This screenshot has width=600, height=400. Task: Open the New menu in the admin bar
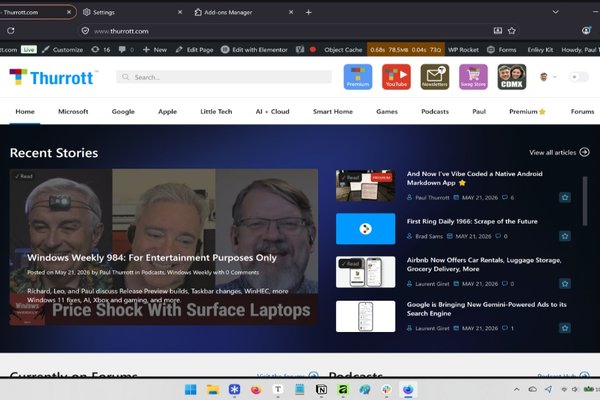coord(155,49)
